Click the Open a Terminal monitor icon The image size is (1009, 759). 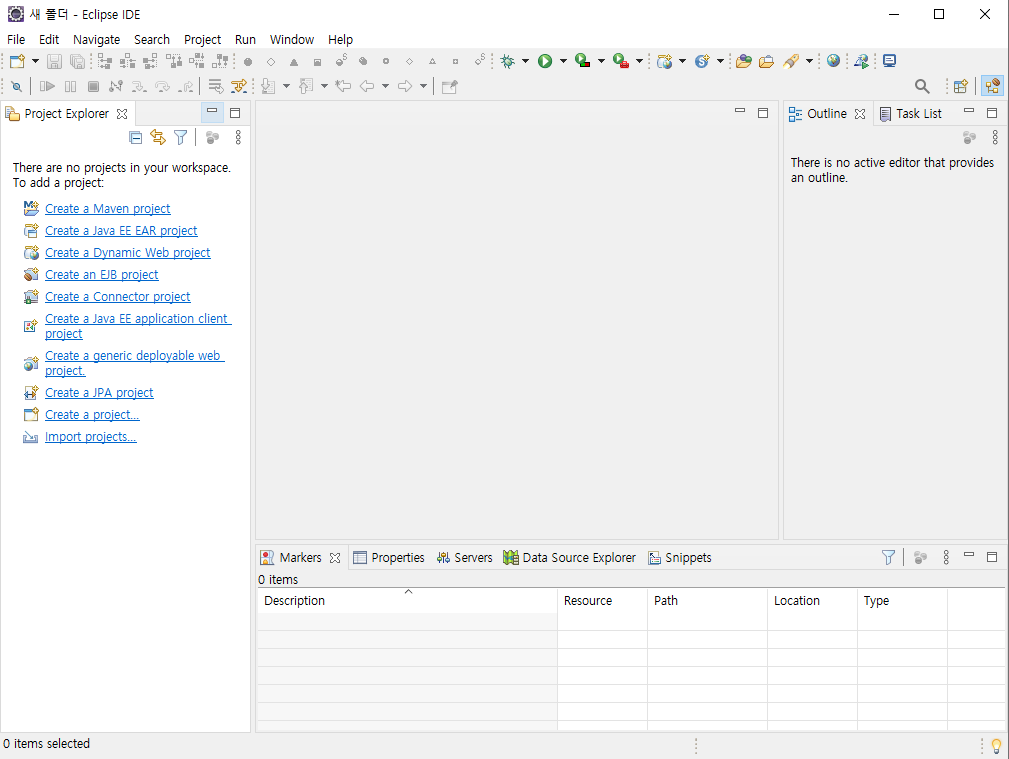(890, 61)
